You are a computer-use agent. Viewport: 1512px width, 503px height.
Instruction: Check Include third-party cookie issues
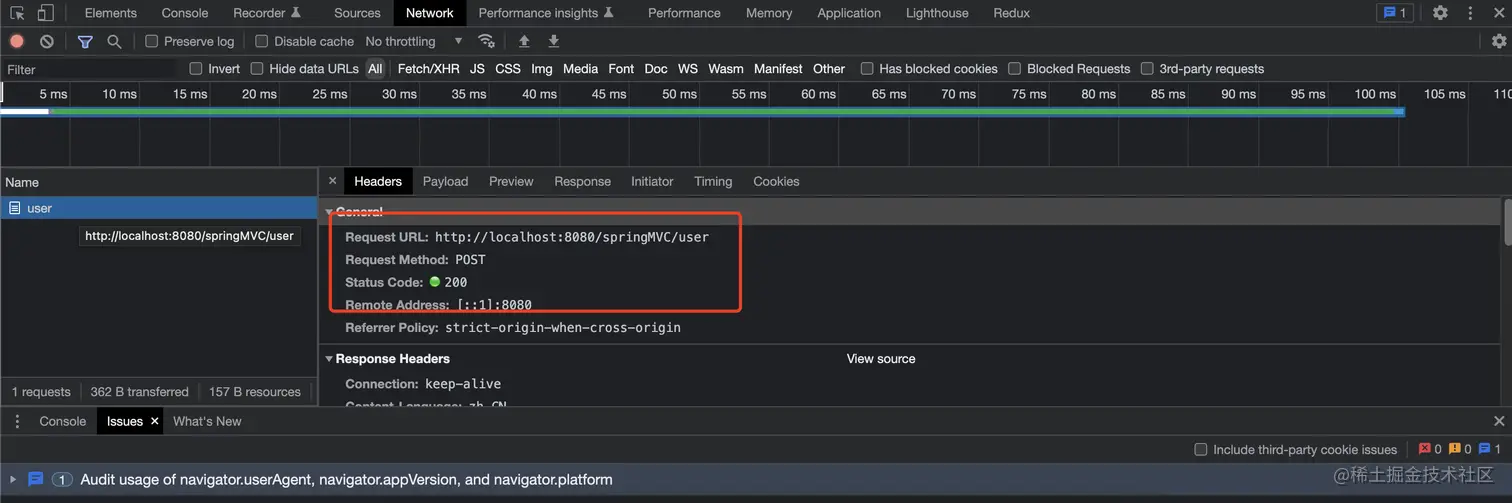(x=1201, y=449)
